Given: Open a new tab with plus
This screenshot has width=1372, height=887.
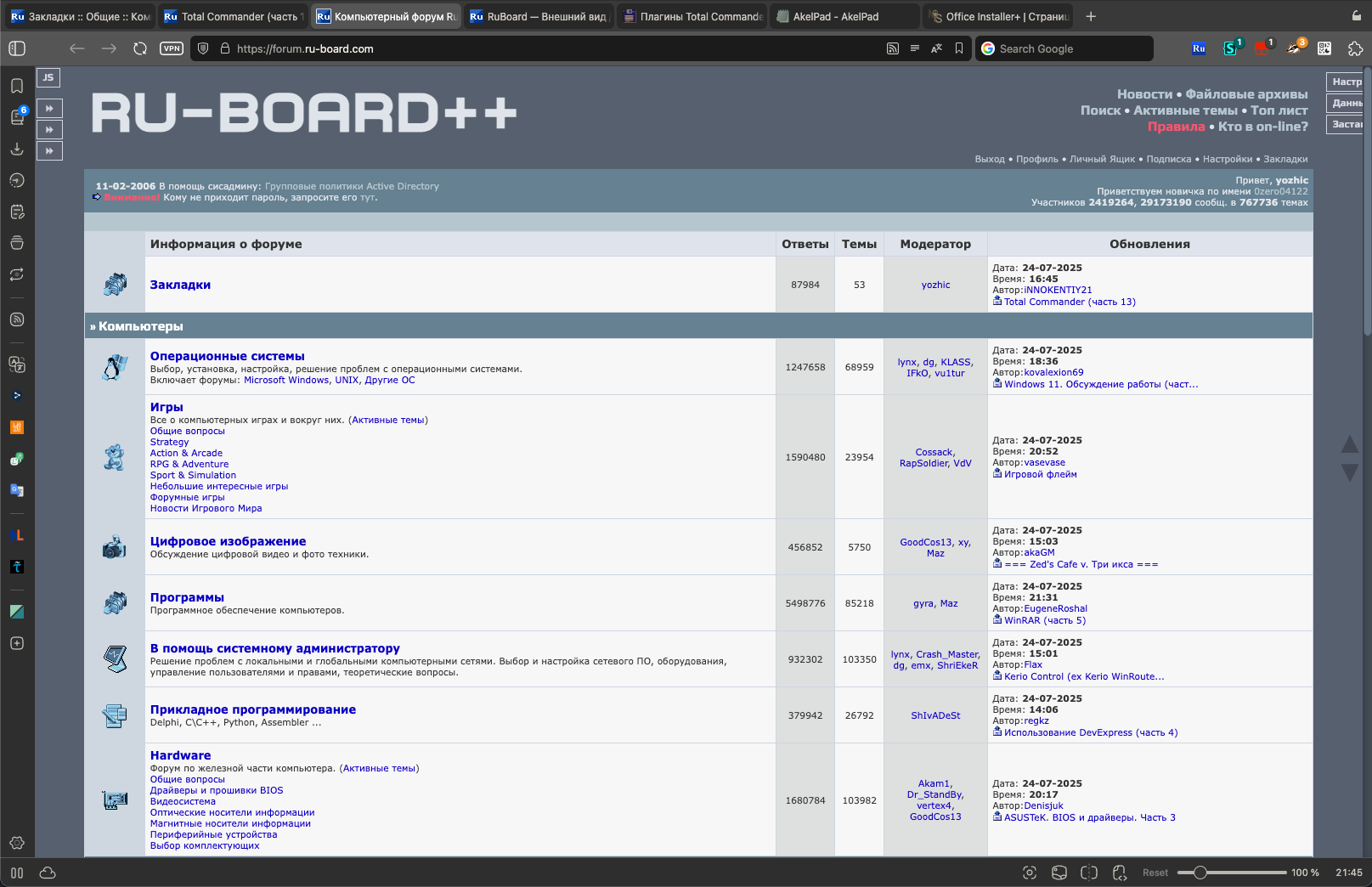Looking at the screenshot, I should pos(1091,16).
